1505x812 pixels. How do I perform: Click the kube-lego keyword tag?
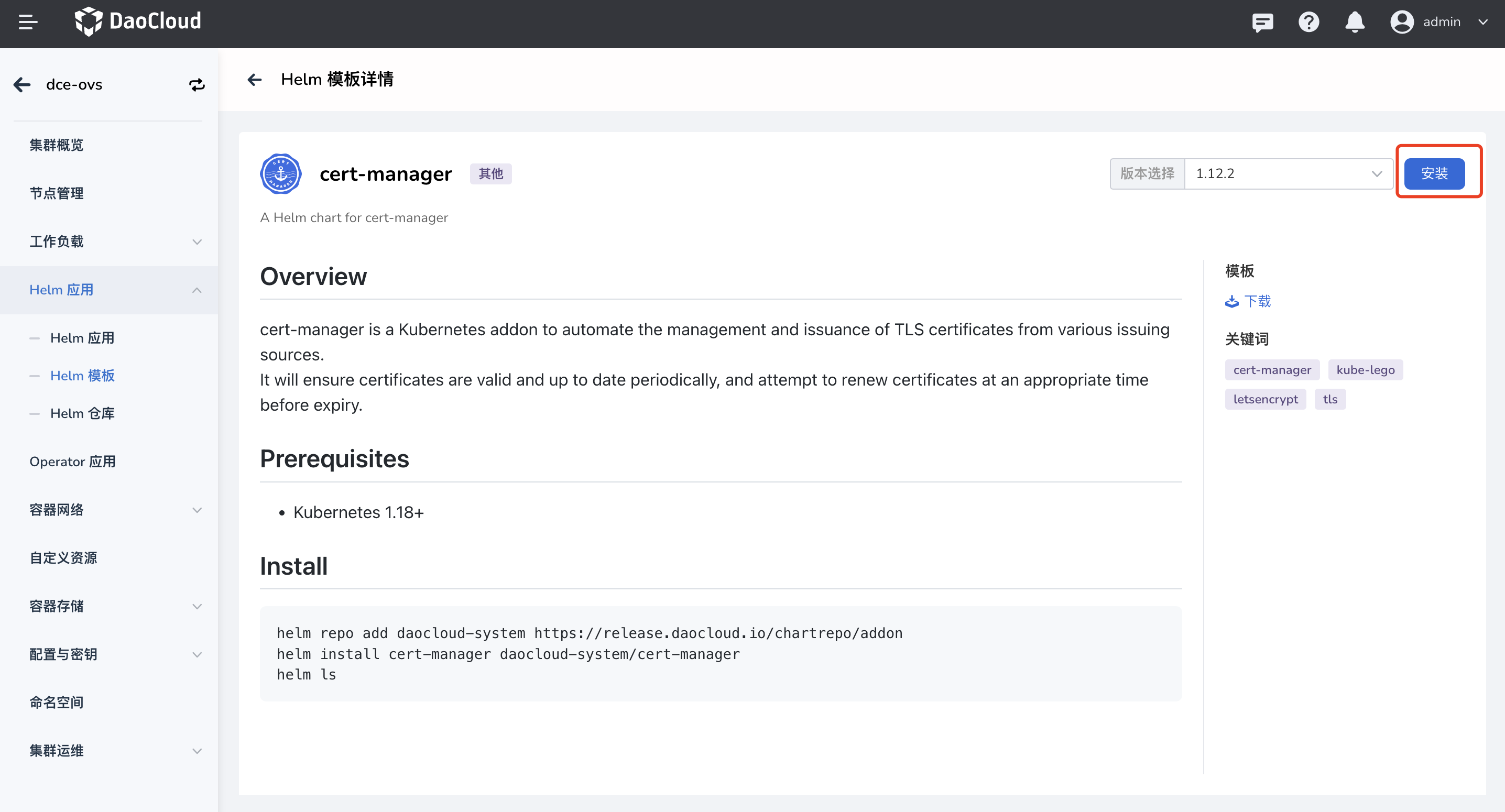[x=1365, y=370]
